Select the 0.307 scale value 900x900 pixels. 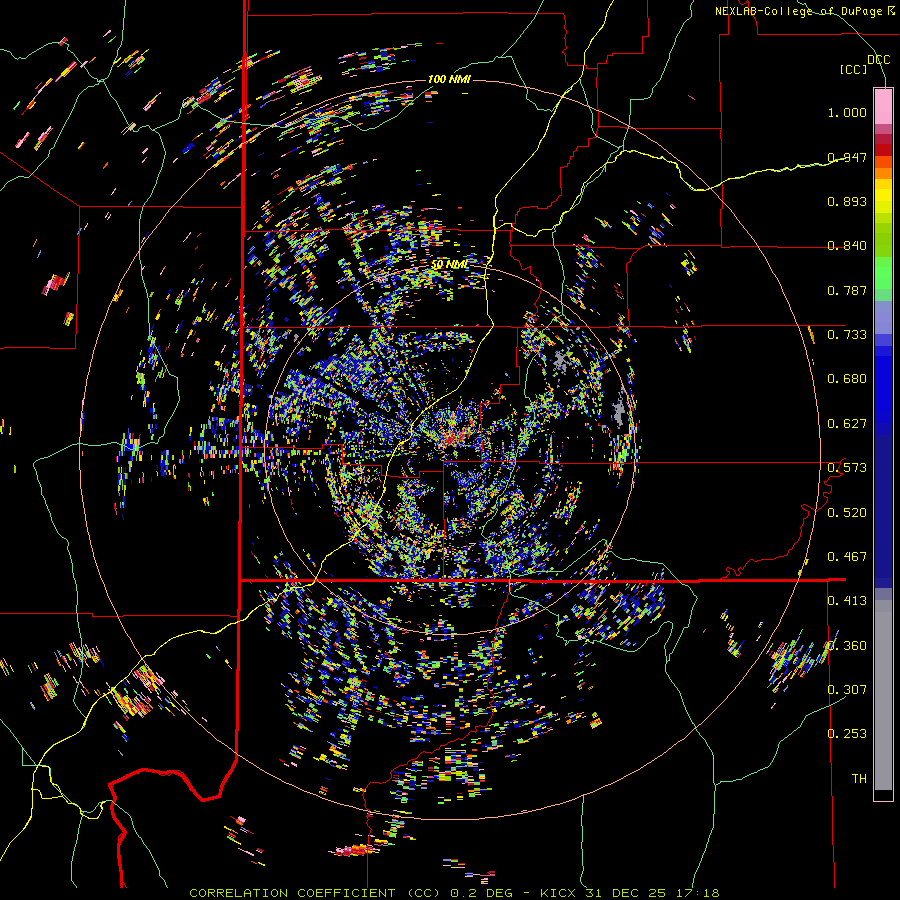(847, 690)
